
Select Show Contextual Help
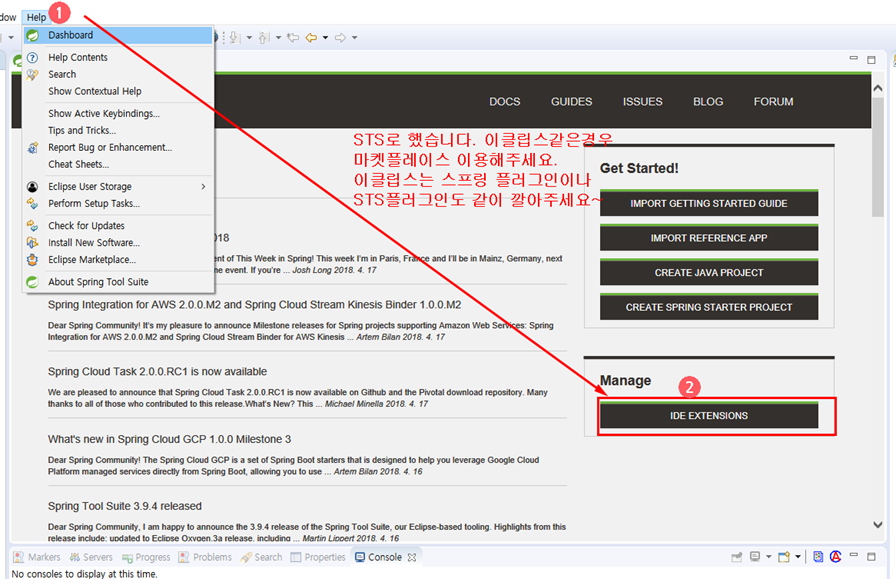click(95, 91)
